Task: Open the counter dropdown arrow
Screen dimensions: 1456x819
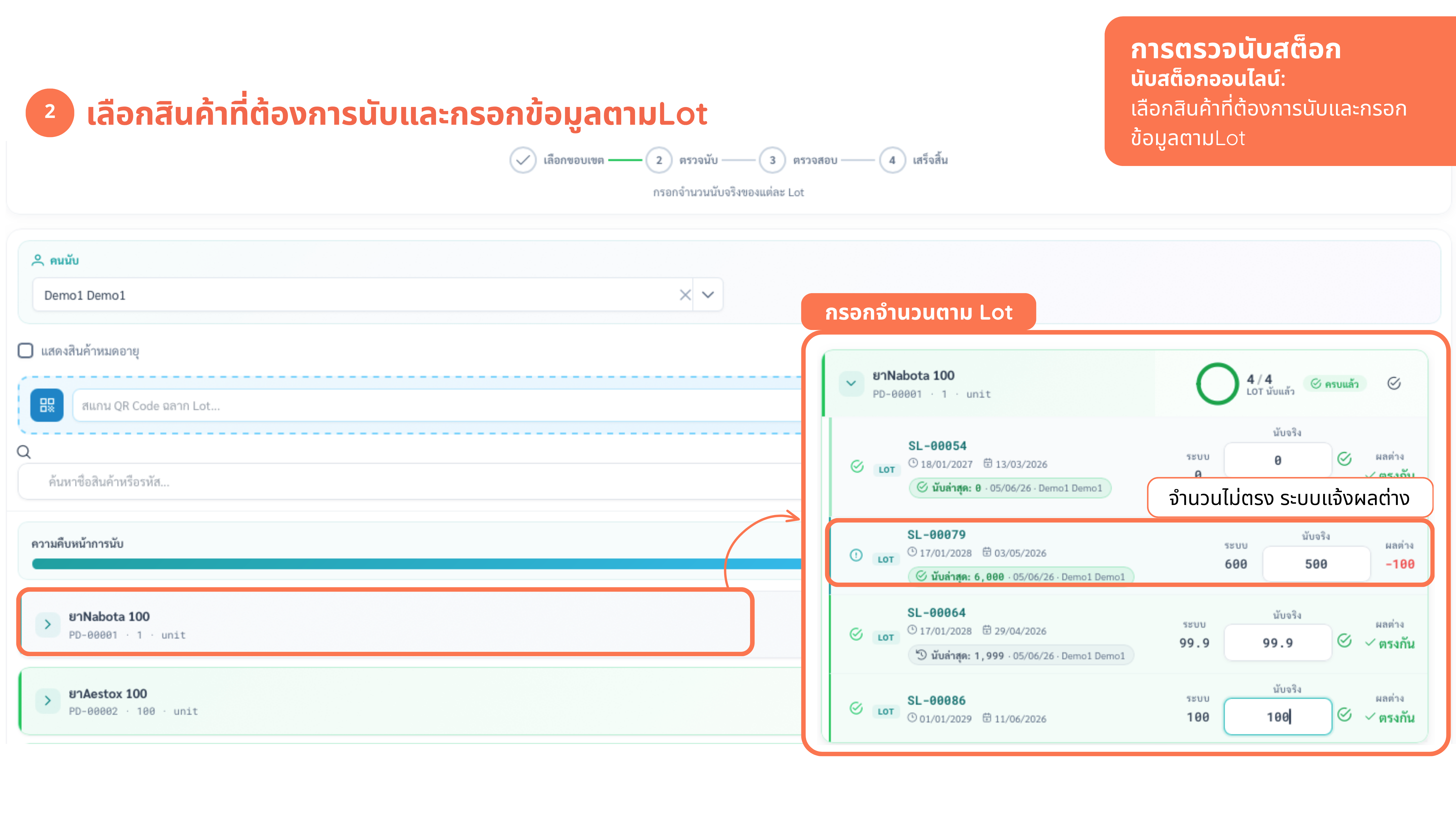Action: tap(708, 295)
